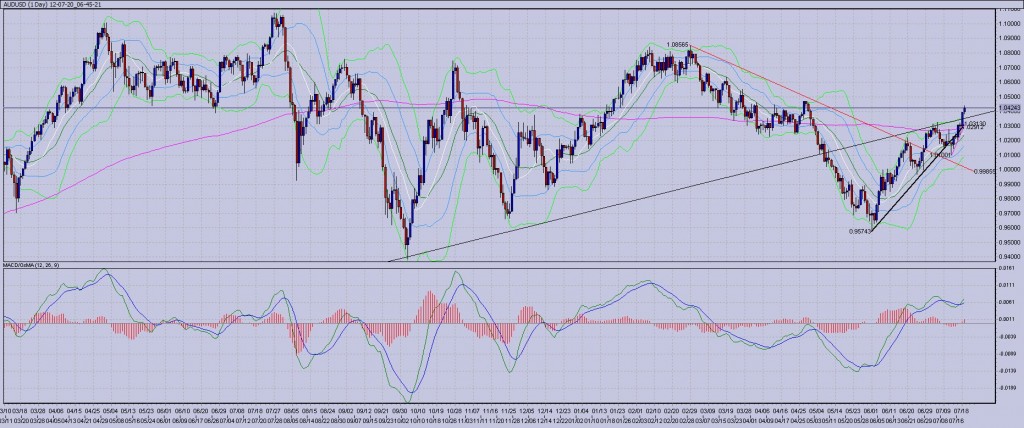Click the 1.08565 swing high price label
The height and width of the screenshot is (428, 1024).
(x=678, y=45)
